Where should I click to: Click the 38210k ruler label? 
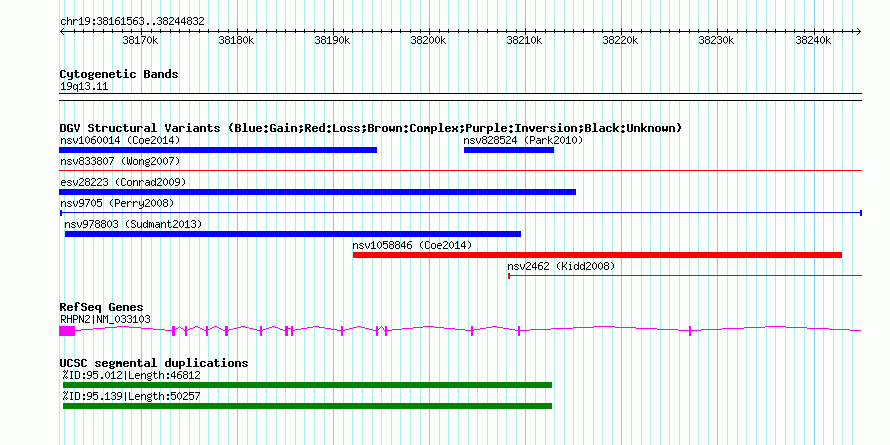(525, 41)
